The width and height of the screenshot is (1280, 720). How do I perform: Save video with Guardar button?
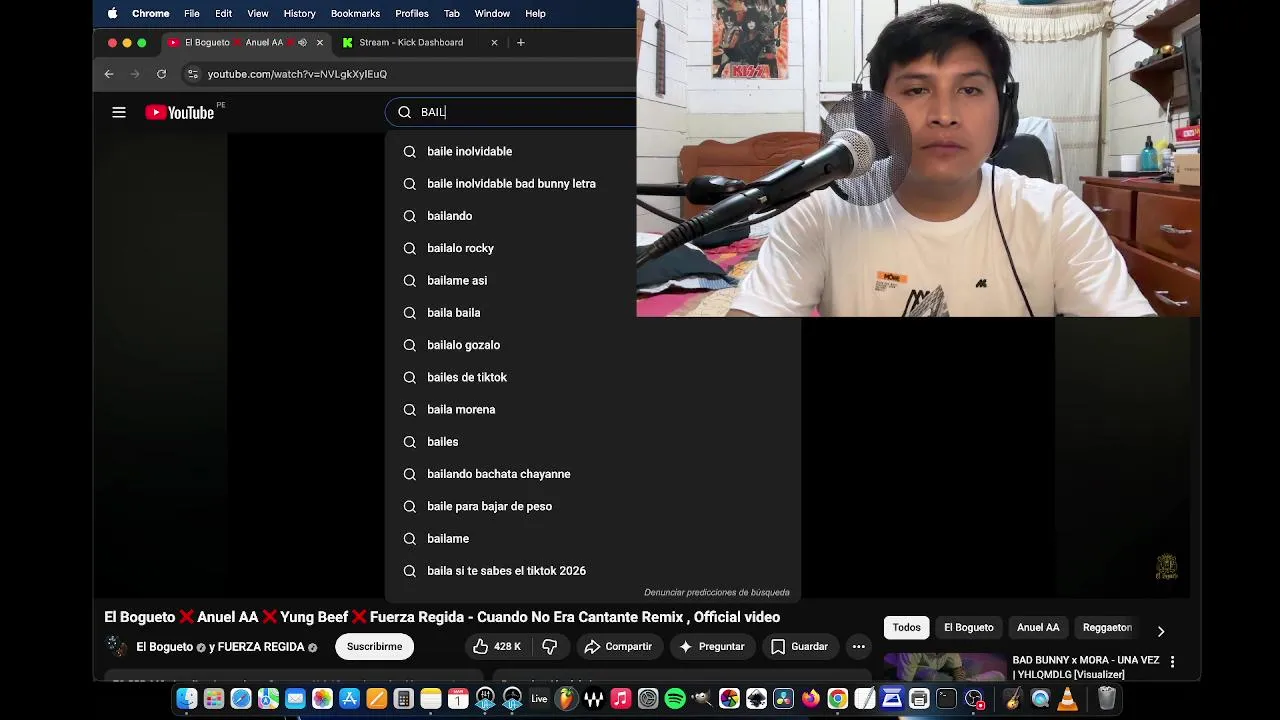[799, 647]
